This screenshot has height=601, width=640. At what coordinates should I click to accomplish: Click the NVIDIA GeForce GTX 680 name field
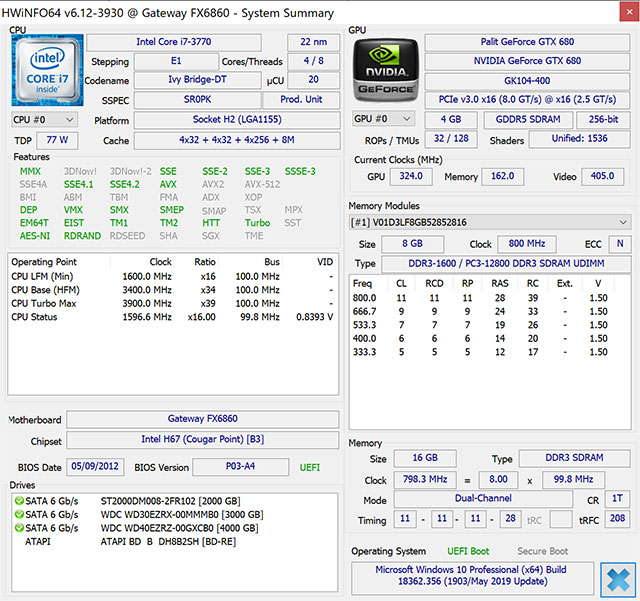coord(527,61)
